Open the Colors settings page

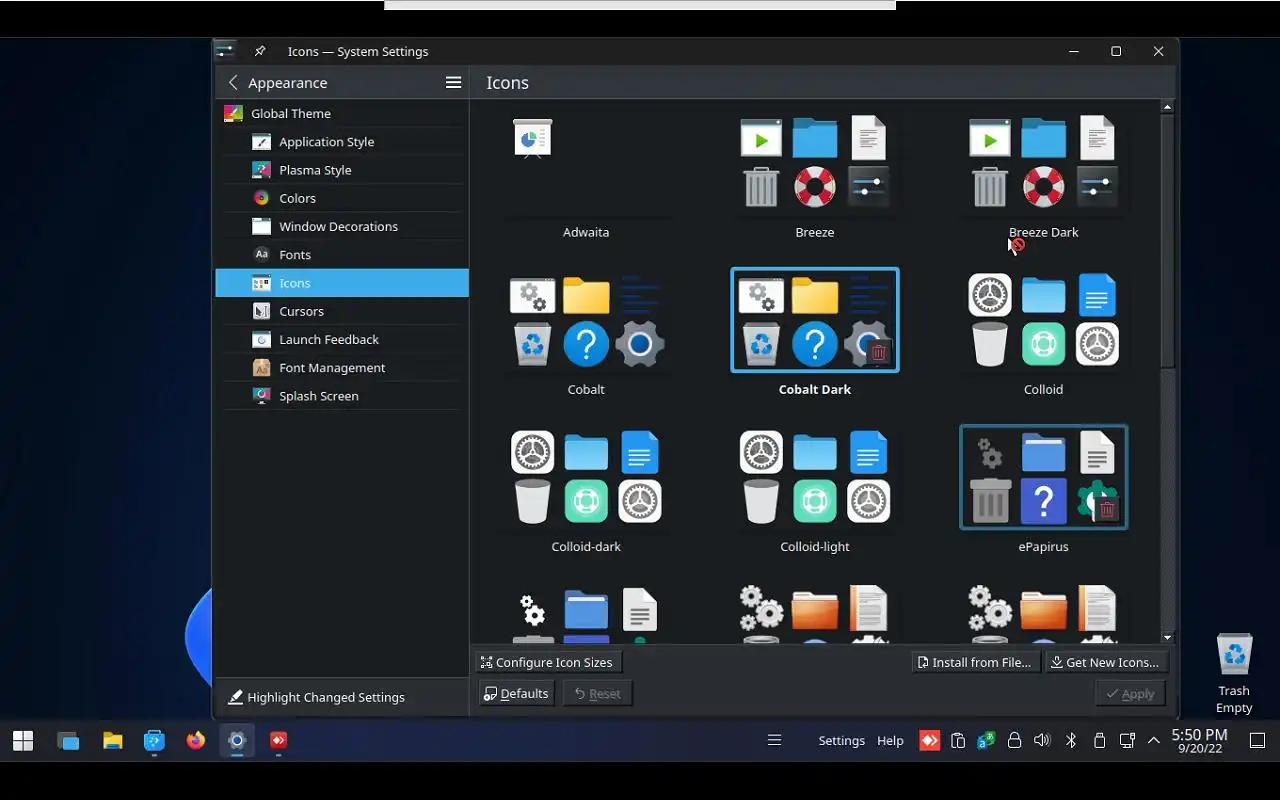pos(342,198)
